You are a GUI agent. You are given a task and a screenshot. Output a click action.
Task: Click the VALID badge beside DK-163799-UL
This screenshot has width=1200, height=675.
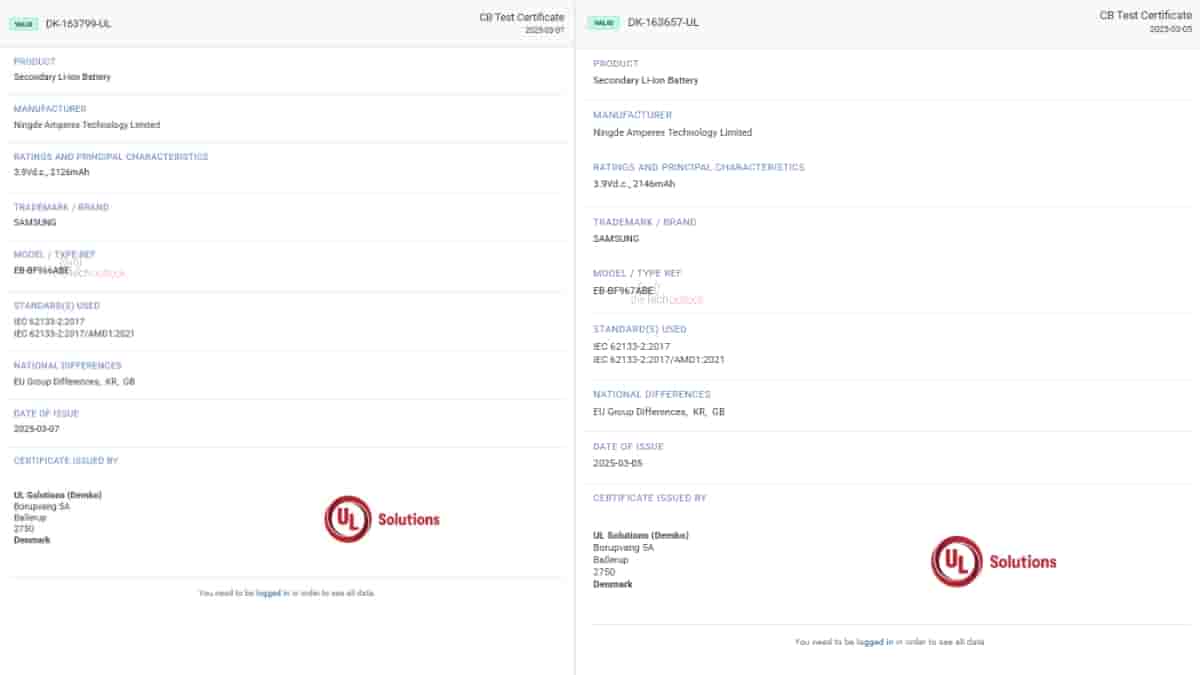(x=24, y=23)
